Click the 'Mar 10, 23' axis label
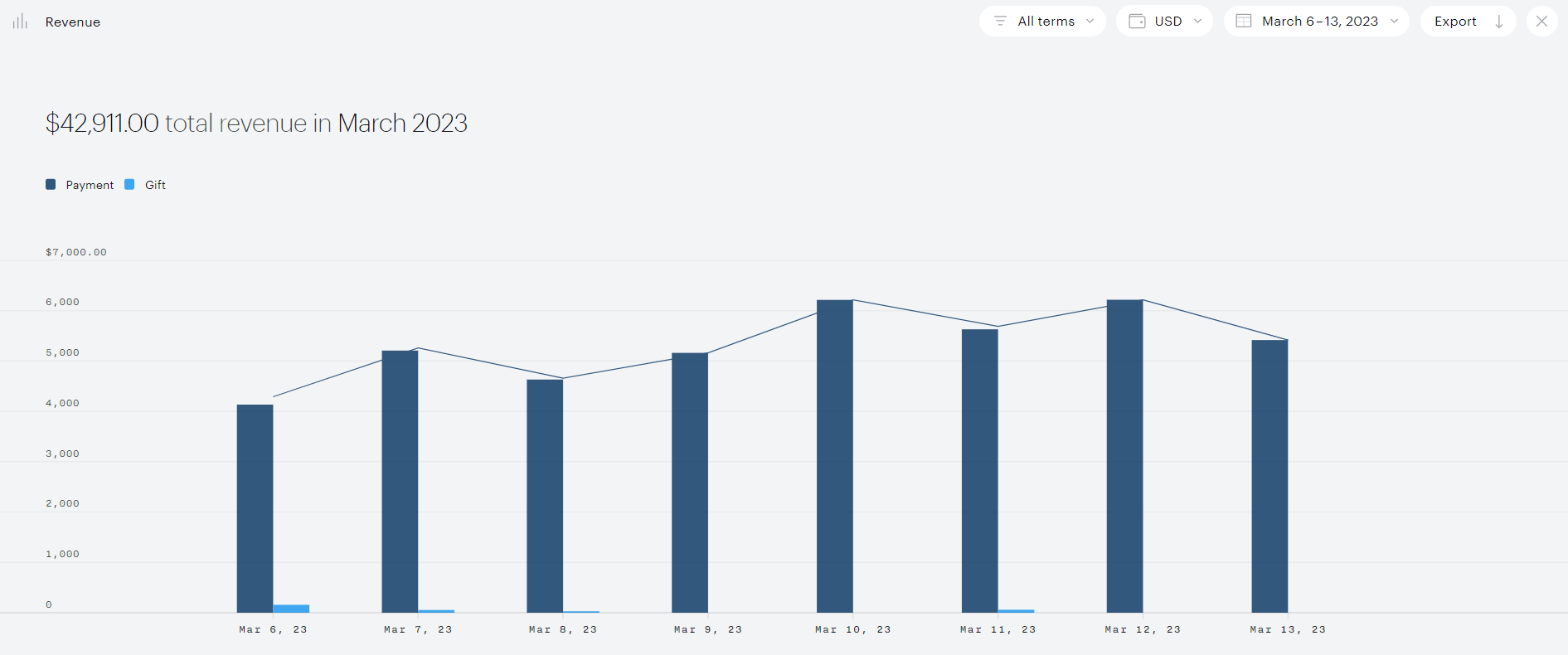This screenshot has width=1568, height=655. pos(853,629)
